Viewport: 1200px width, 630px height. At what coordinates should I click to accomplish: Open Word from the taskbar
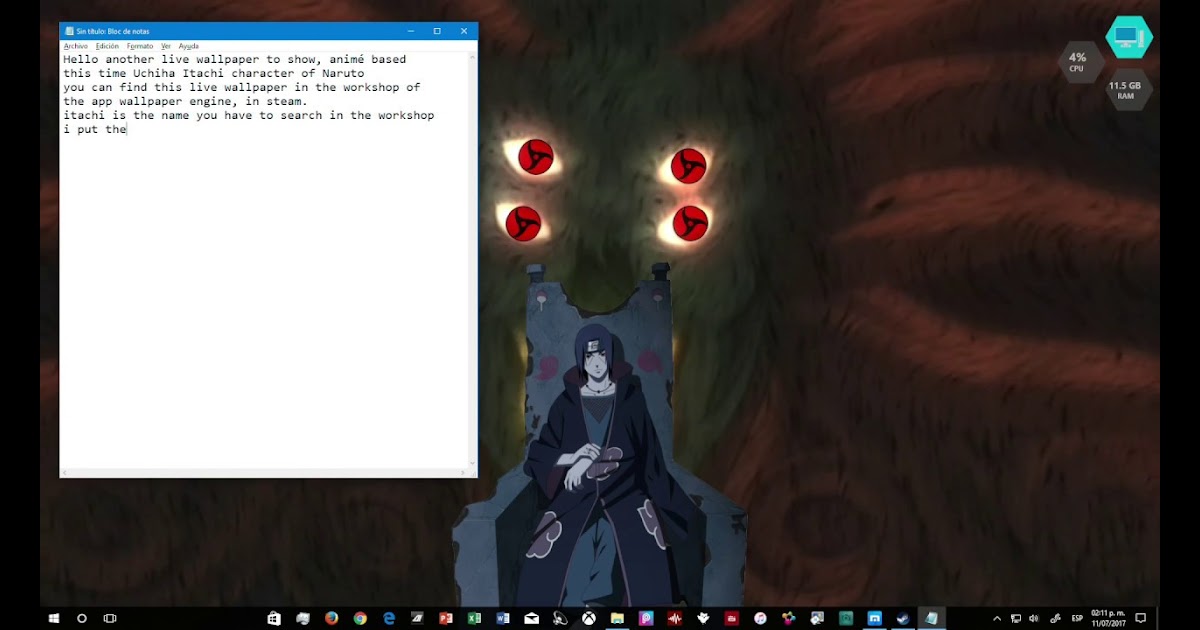[x=503, y=619]
